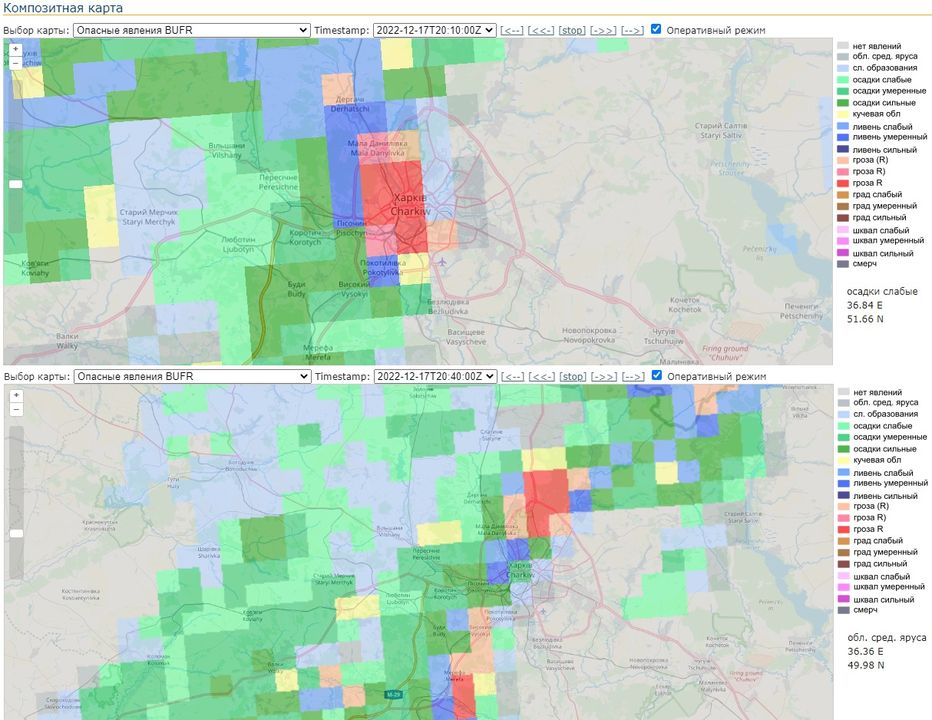Click the top map's zoom slider handle
Viewport: 932px width, 720px height.
click(15, 184)
